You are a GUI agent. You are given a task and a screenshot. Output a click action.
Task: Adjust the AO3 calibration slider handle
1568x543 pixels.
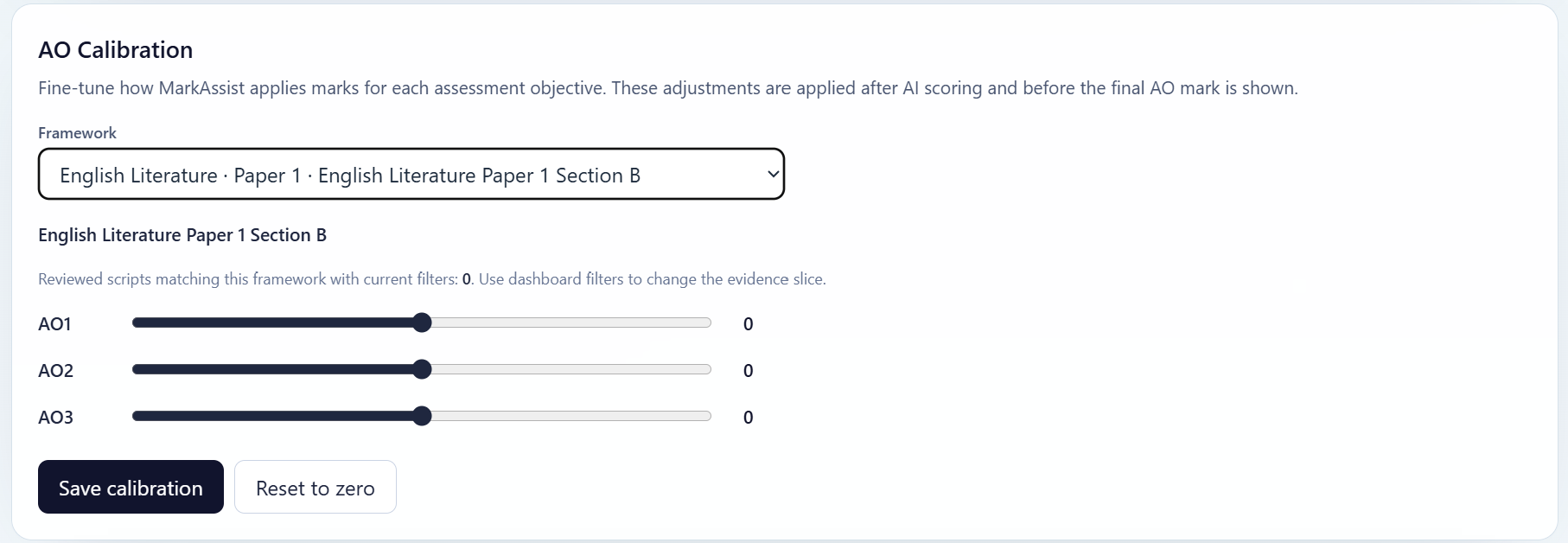[x=421, y=416]
